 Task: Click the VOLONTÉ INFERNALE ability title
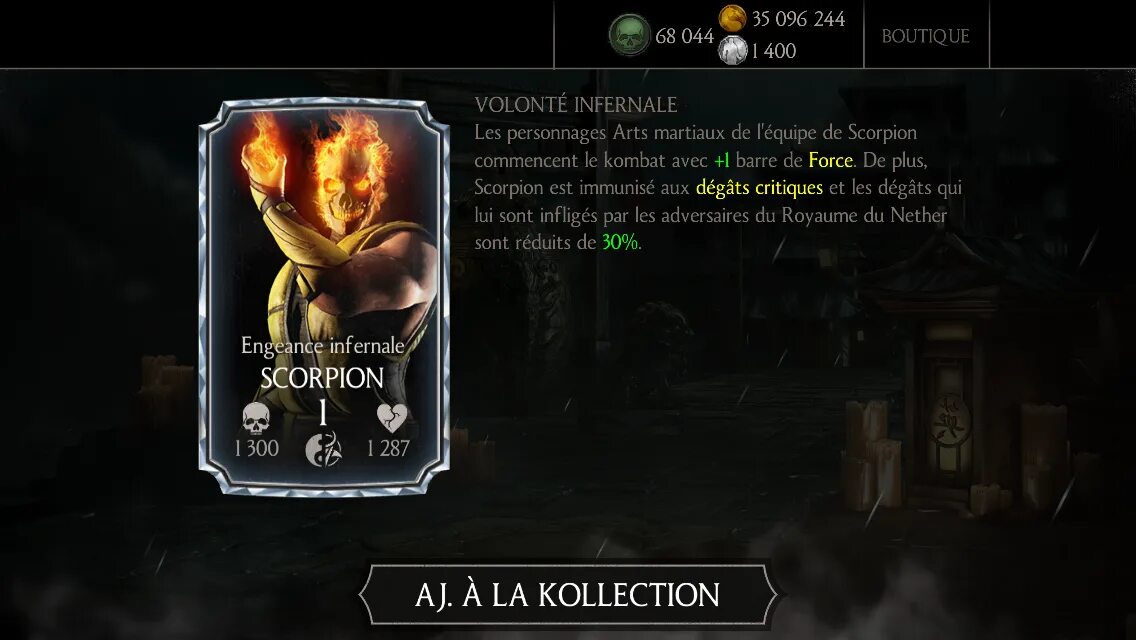(x=576, y=105)
